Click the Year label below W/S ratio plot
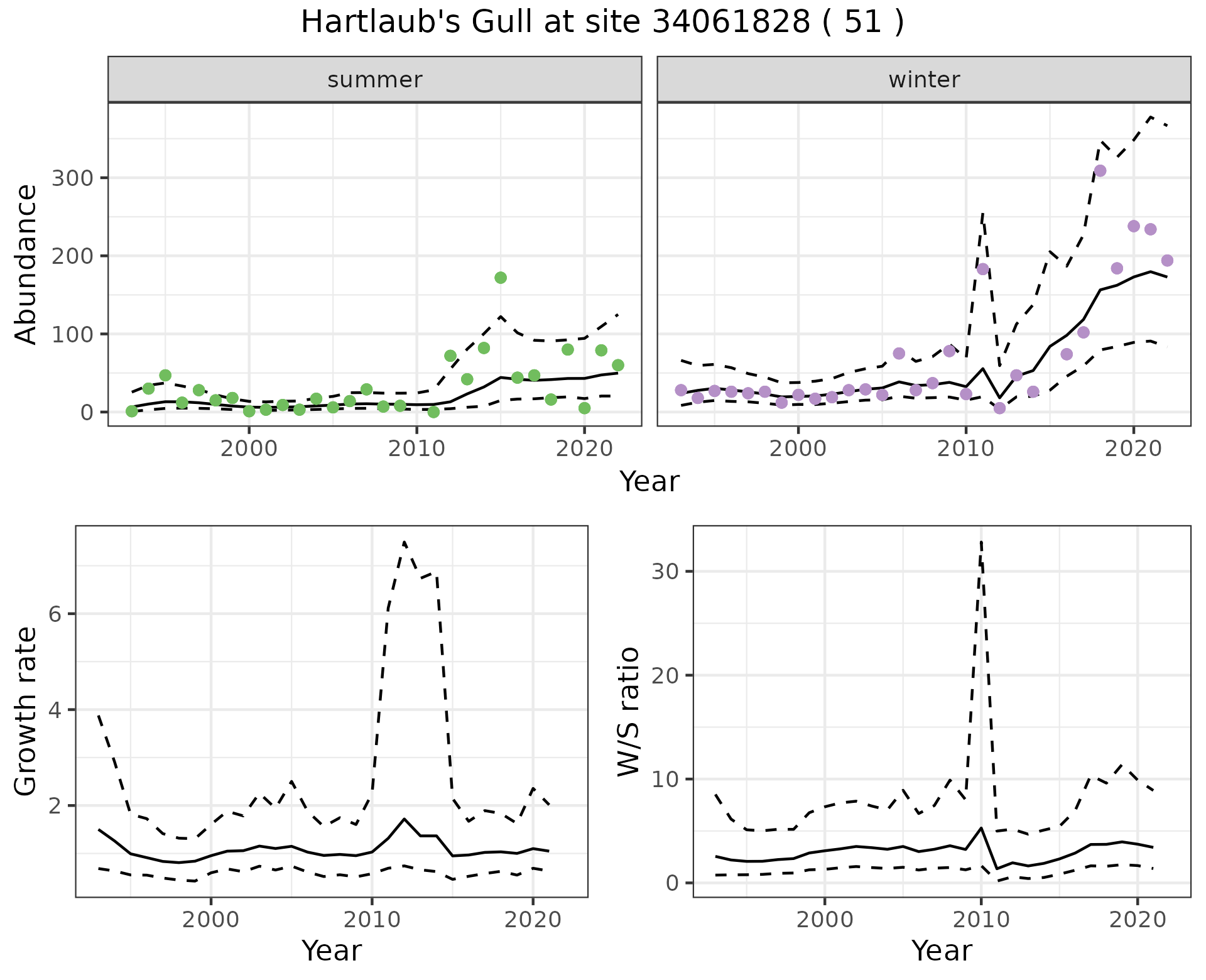Image resolution: width=1206 pixels, height=980 pixels. (942, 950)
